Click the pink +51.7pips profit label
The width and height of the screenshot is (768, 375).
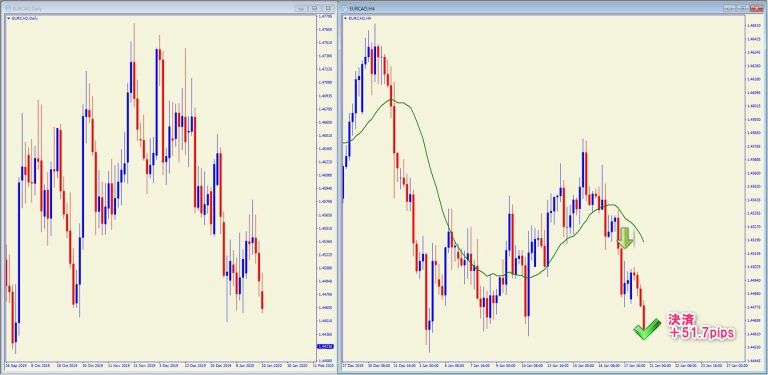coord(701,327)
